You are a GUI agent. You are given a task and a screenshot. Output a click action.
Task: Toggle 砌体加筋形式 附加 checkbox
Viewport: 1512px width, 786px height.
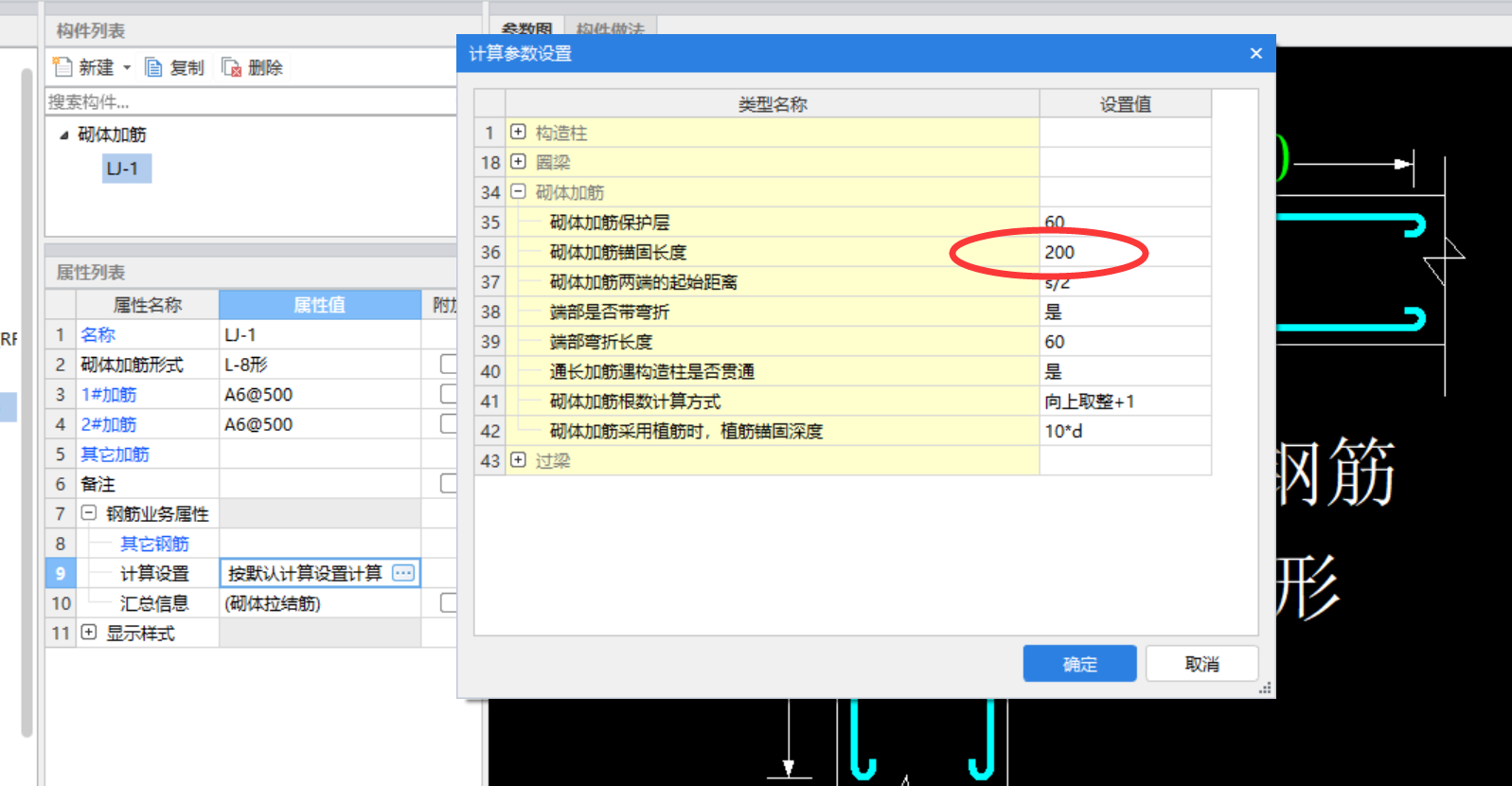[x=449, y=364]
